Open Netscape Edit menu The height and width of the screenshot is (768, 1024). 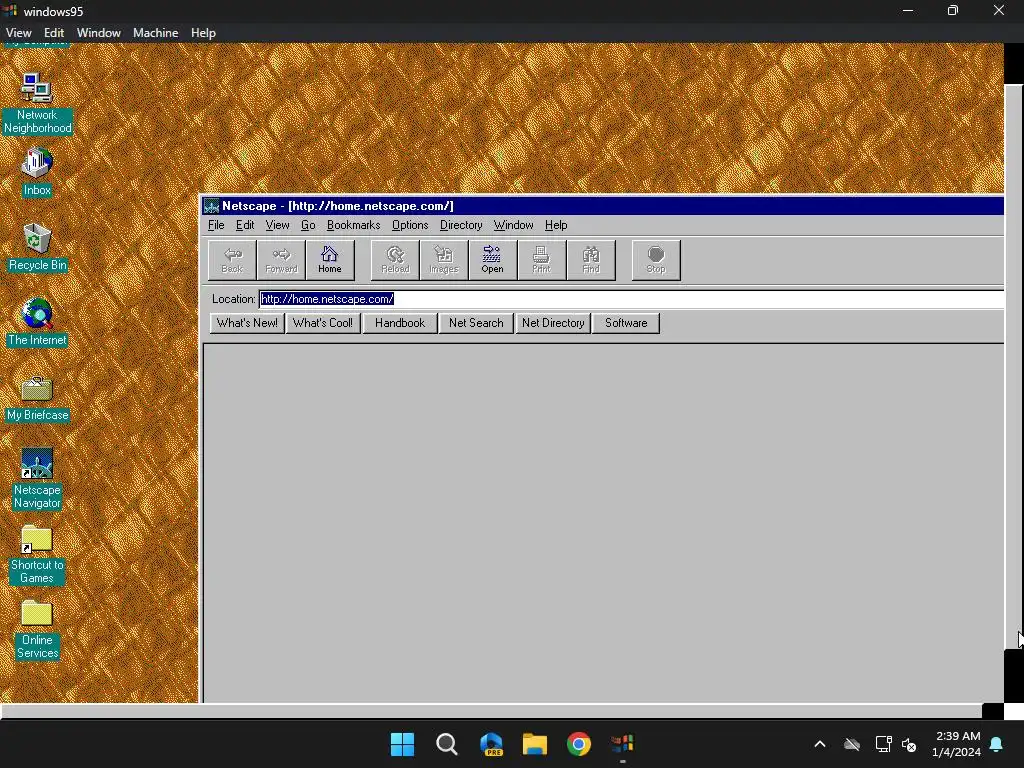click(x=245, y=225)
